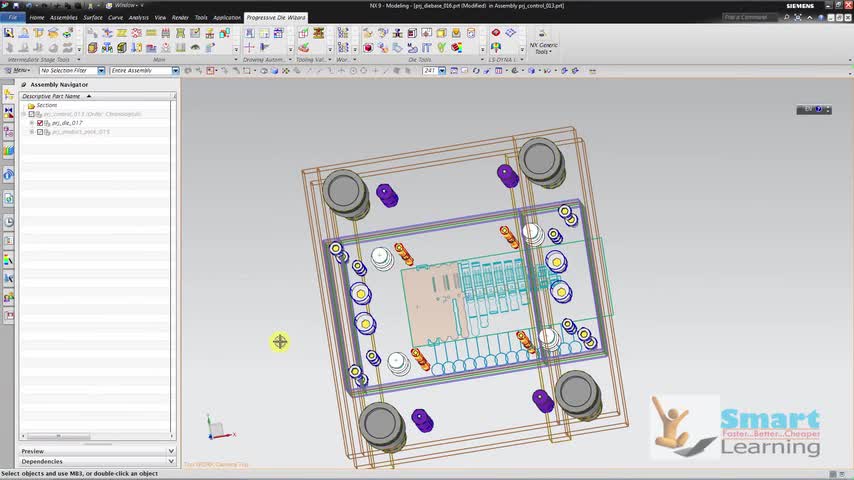Open the History clock sidebar tab

(x=9, y=222)
